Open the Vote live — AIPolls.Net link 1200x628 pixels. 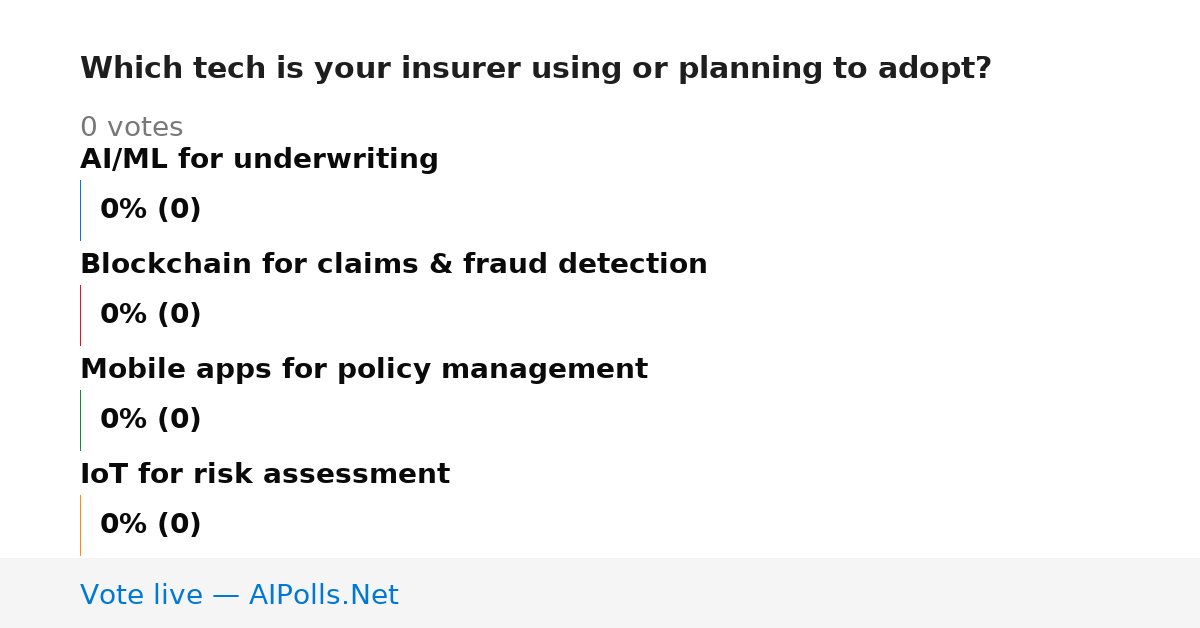(x=239, y=596)
